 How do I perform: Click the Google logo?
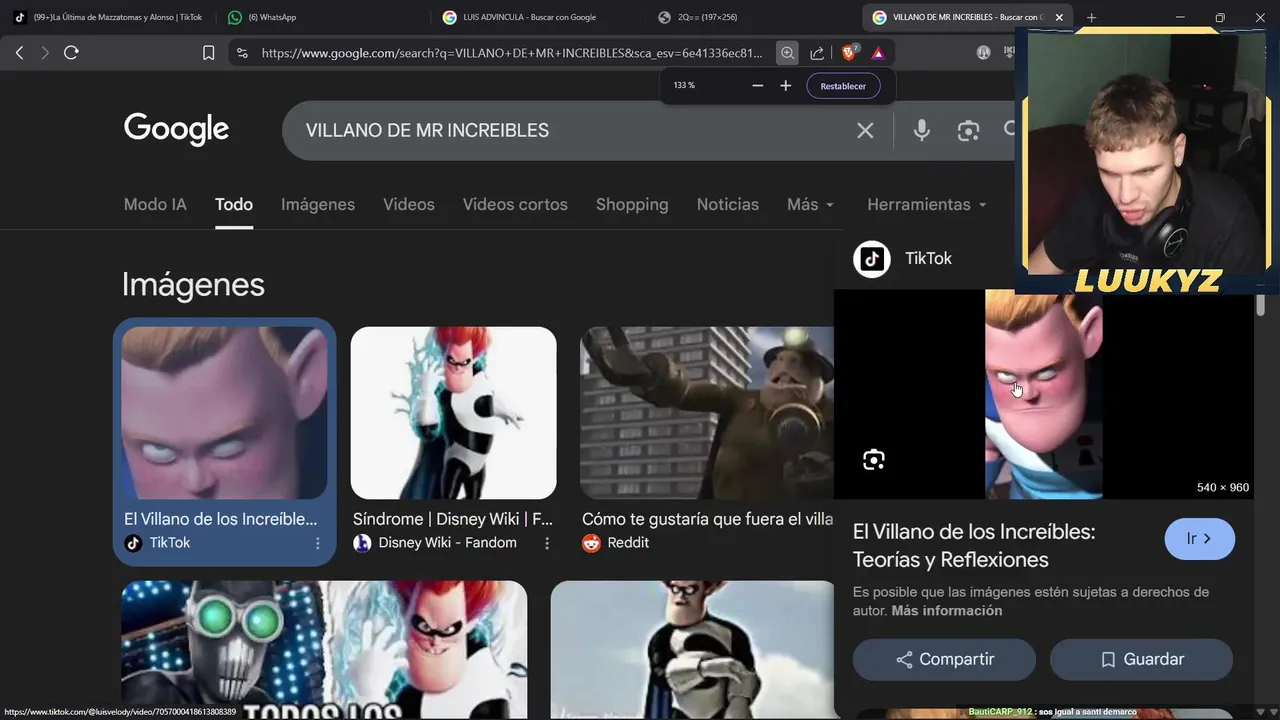point(176,130)
